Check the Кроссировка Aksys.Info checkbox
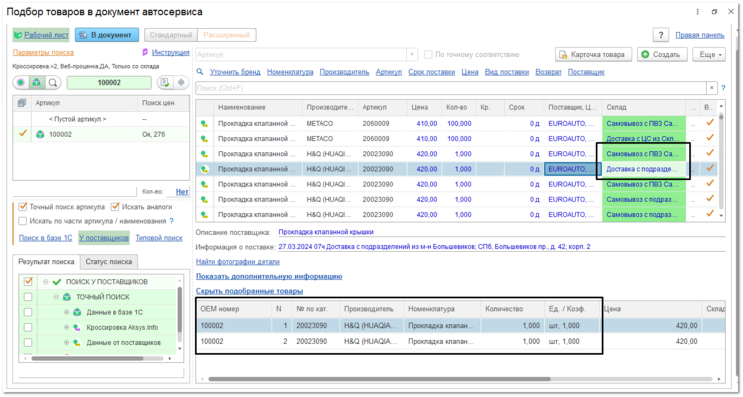The image size is (743, 397). [28, 327]
